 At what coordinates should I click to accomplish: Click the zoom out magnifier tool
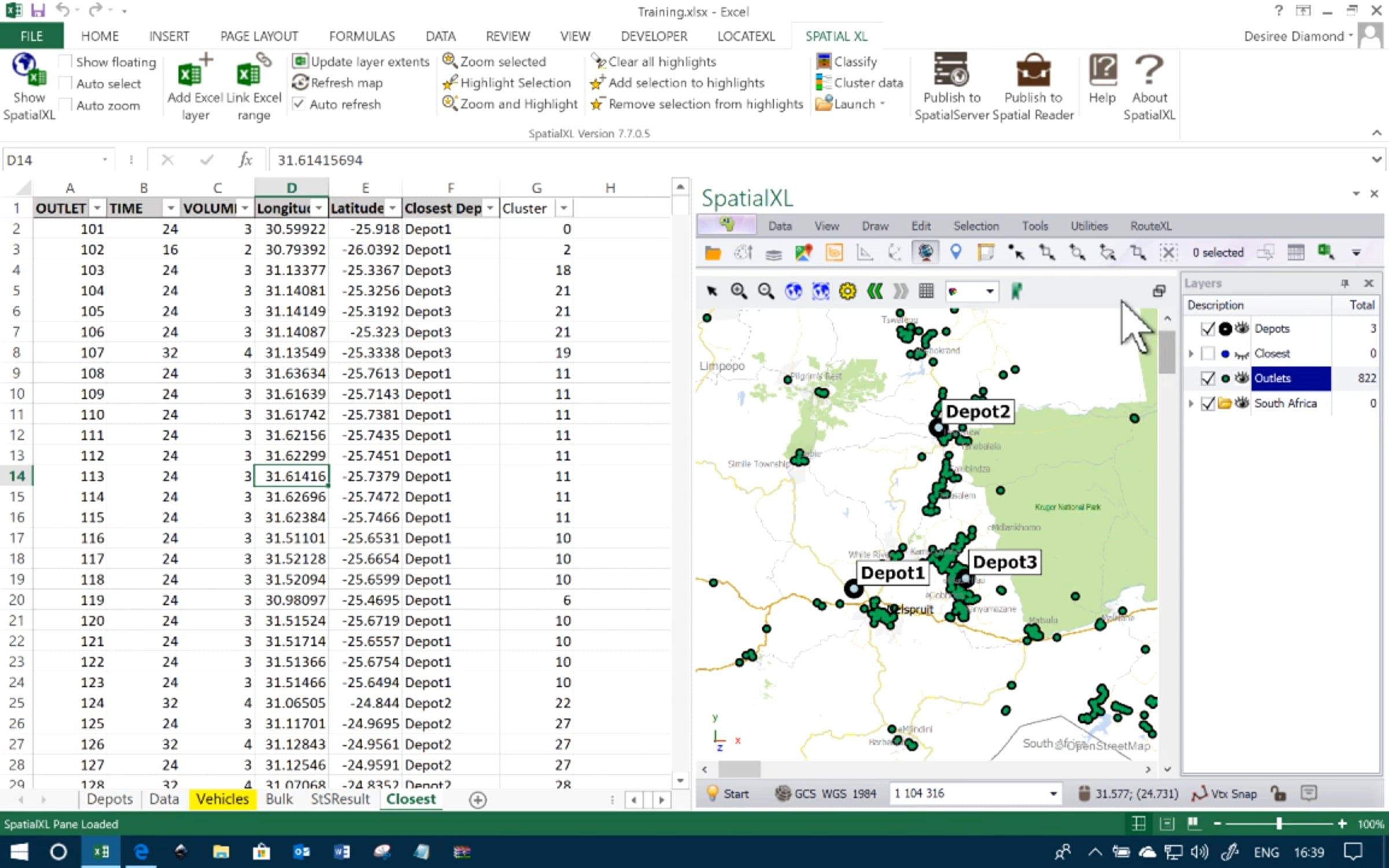point(766,291)
